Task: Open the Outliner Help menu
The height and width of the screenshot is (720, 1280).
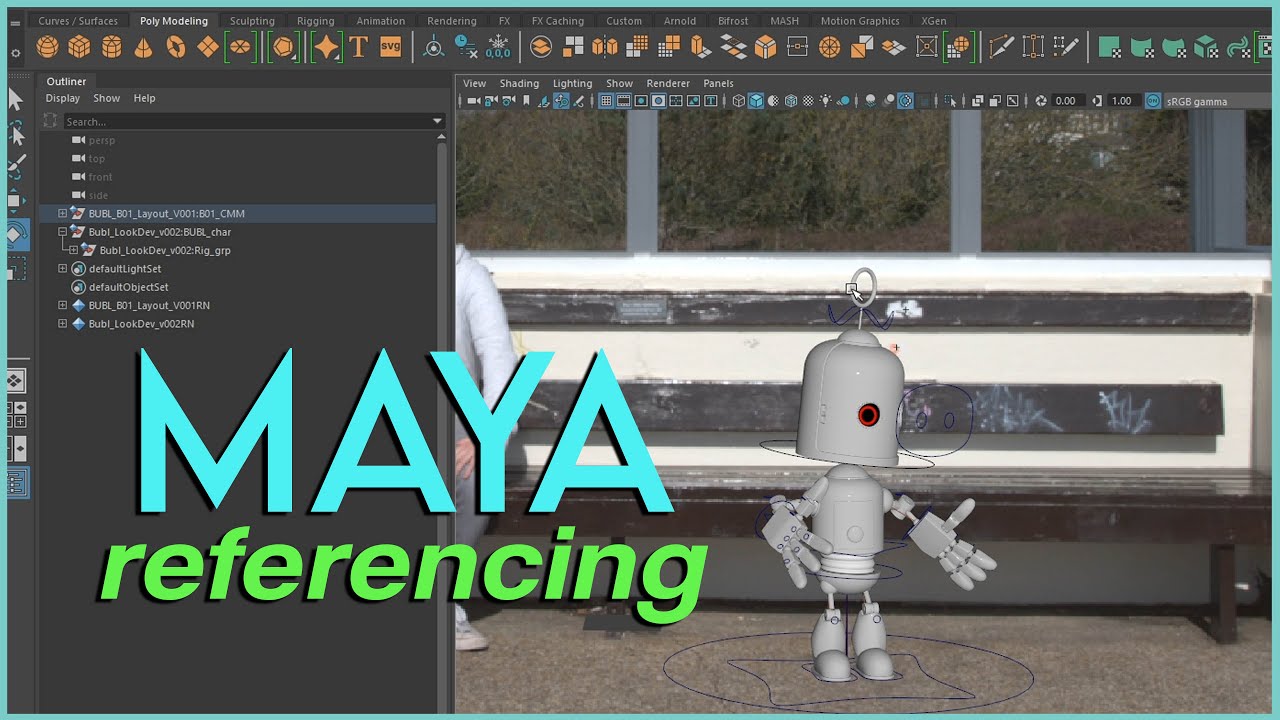Action: click(x=144, y=98)
